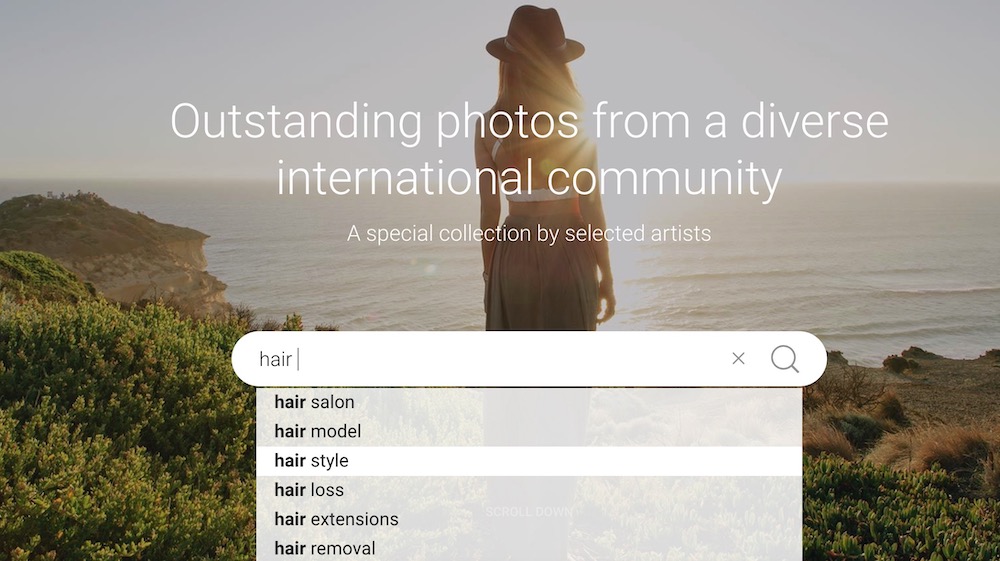
Task: Pick the "hair removal" suggestion
Action: pyautogui.click(x=325, y=548)
